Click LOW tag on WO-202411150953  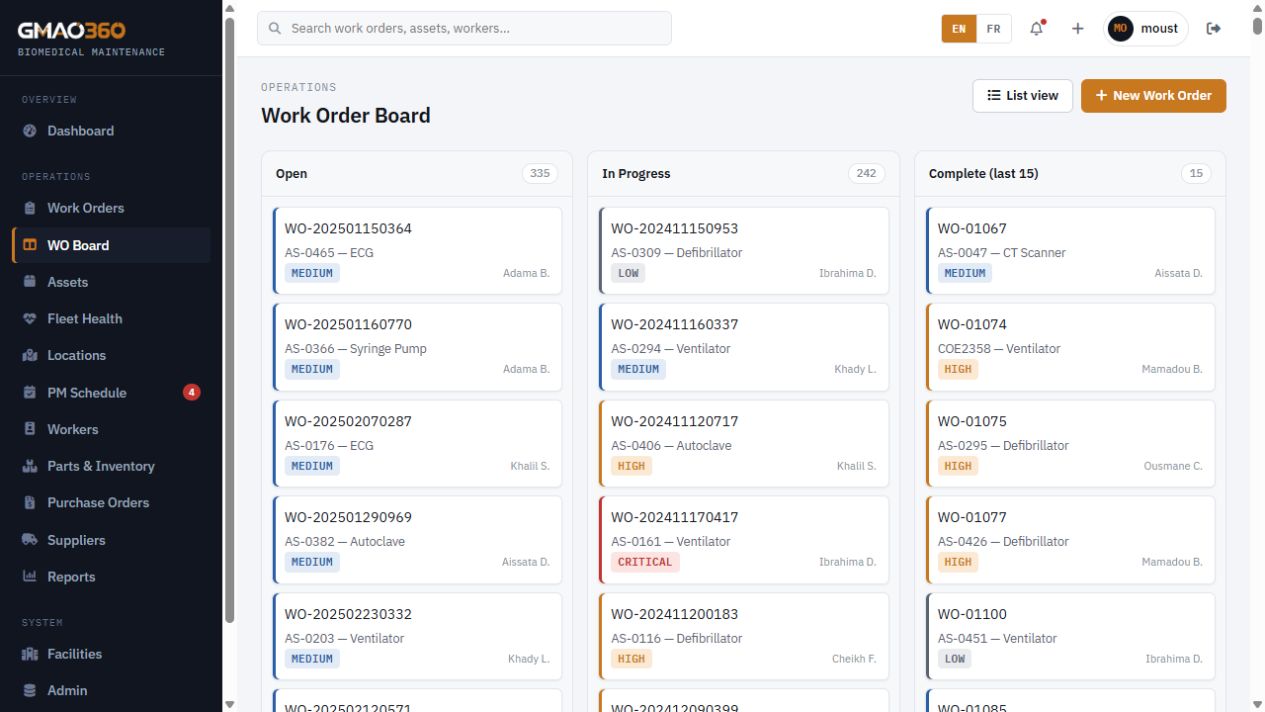pos(628,273)
